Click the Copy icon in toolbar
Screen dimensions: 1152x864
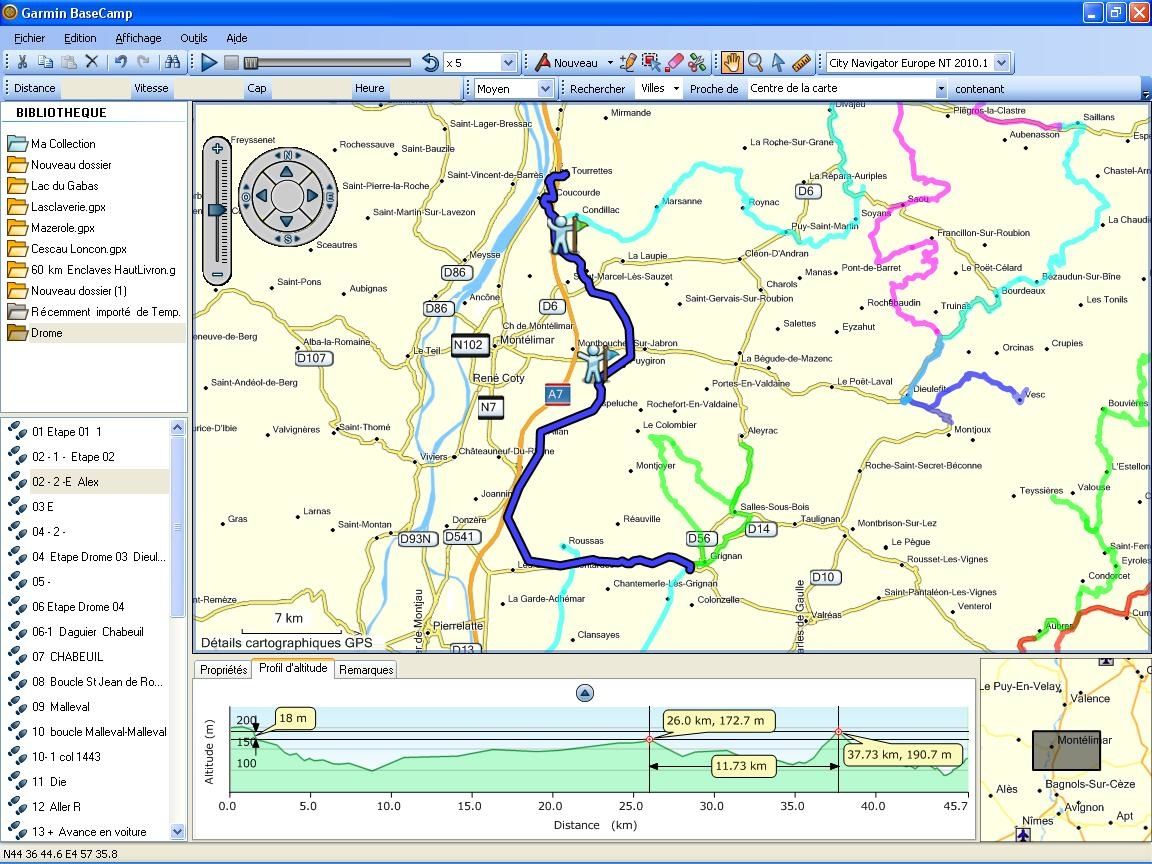[46, 62]
